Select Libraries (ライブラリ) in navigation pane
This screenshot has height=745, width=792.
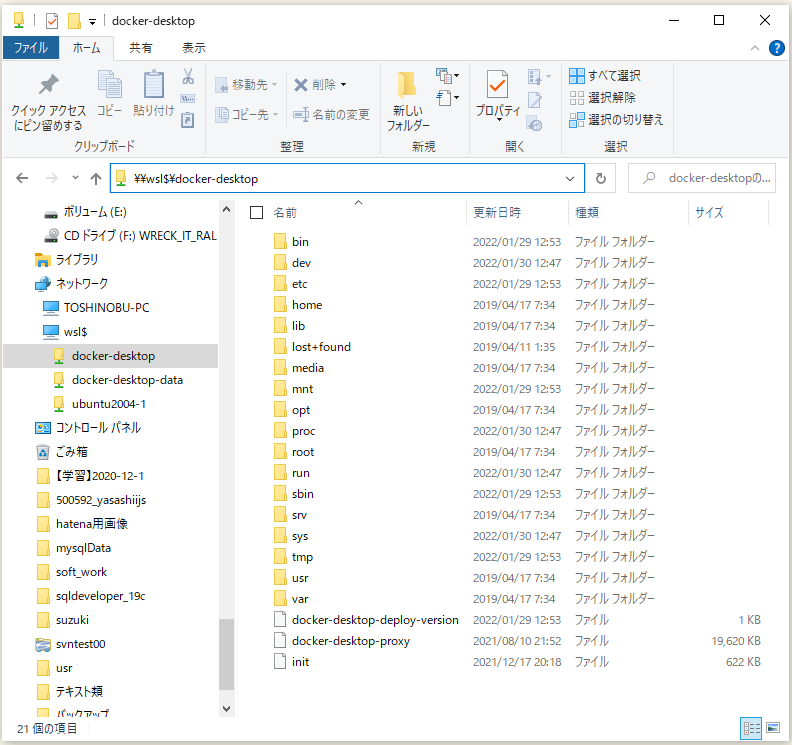(66, 260)
